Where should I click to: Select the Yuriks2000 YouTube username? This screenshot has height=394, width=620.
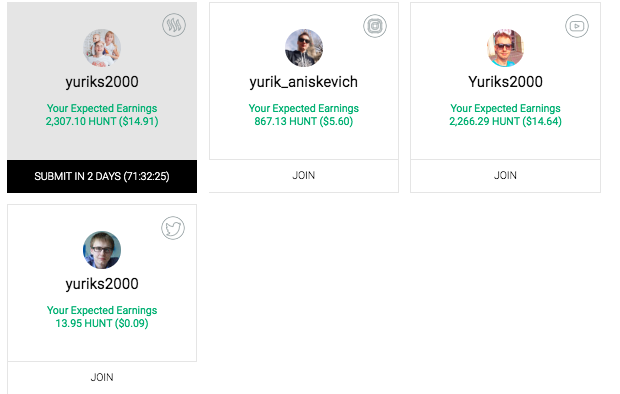(505, 82)
